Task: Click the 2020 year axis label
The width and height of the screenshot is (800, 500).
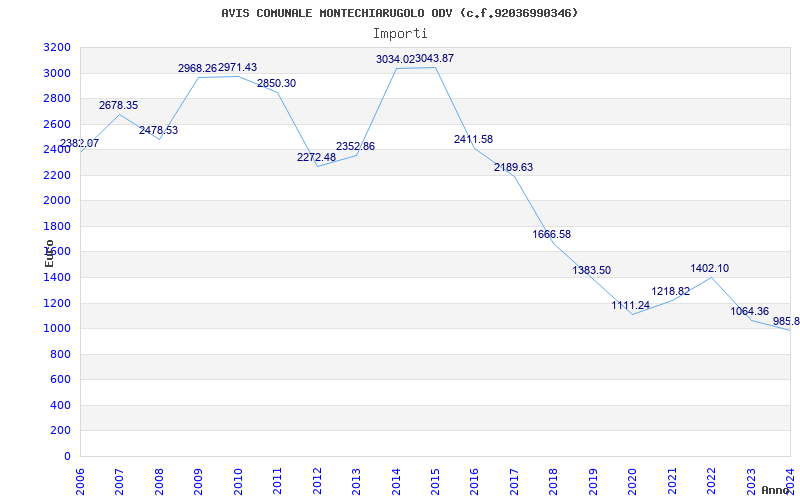Action: click(632, 482)
